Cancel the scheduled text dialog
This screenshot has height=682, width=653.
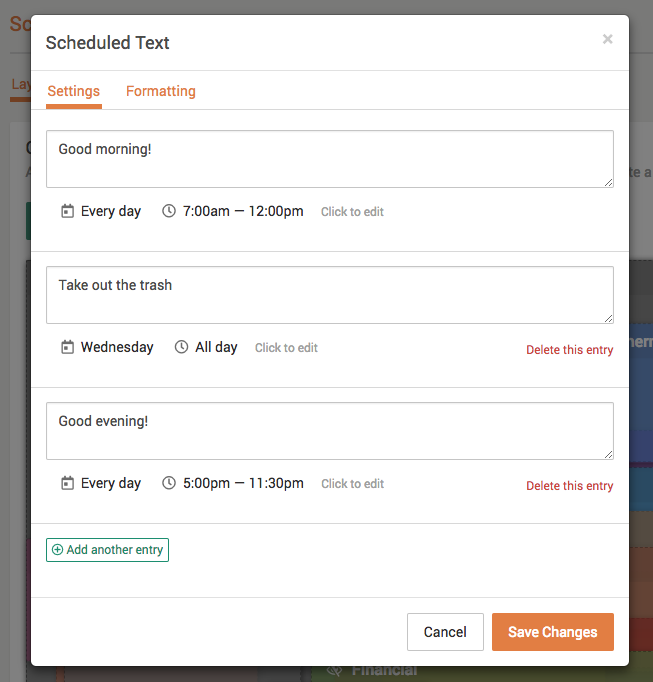coord(445,632)
